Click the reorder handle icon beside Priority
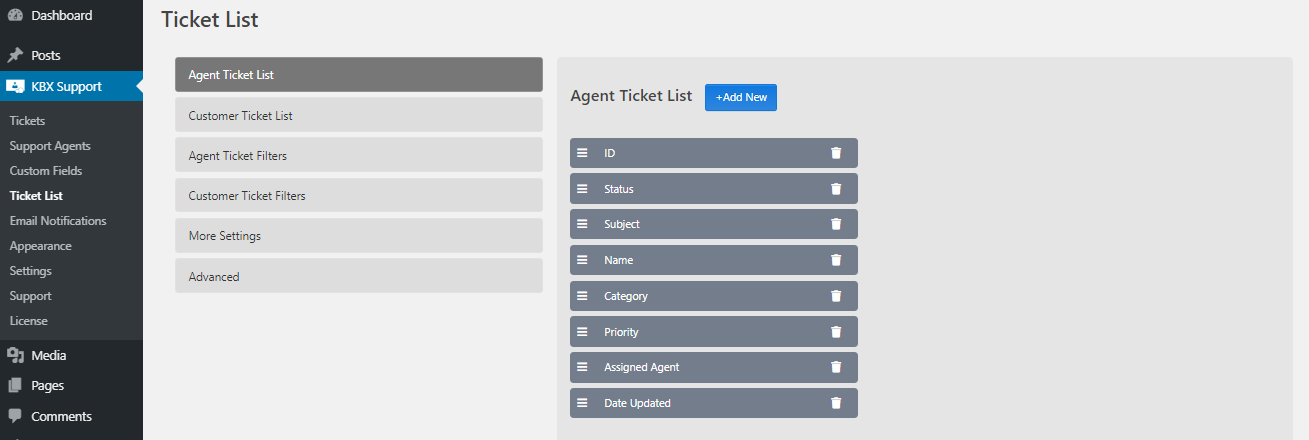Image resolution: width=1309 pixels, height=440 pixels. click(582, 332)
